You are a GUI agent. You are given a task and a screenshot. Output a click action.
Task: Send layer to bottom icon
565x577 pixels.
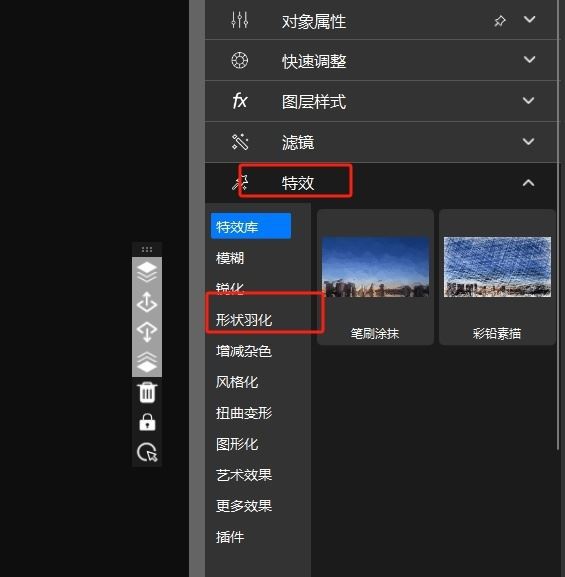click(x=147, y=362)
